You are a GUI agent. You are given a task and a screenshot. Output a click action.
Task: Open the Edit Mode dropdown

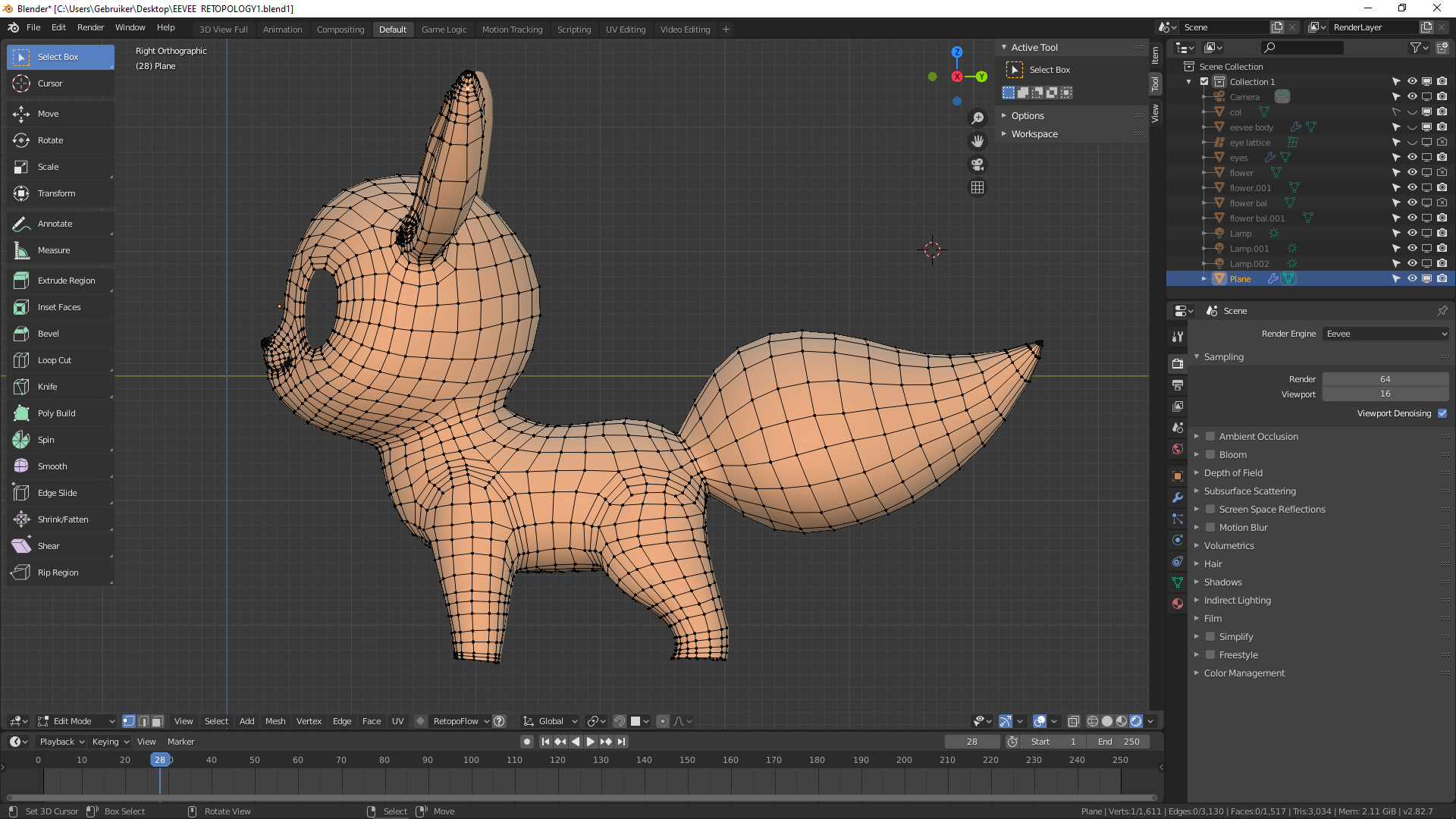[x=76, y=721]
